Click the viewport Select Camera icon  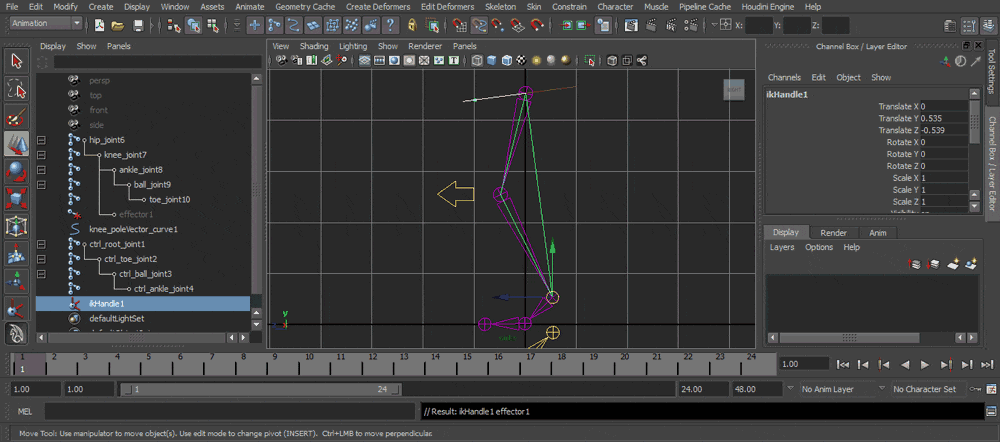tap(281, 61)
